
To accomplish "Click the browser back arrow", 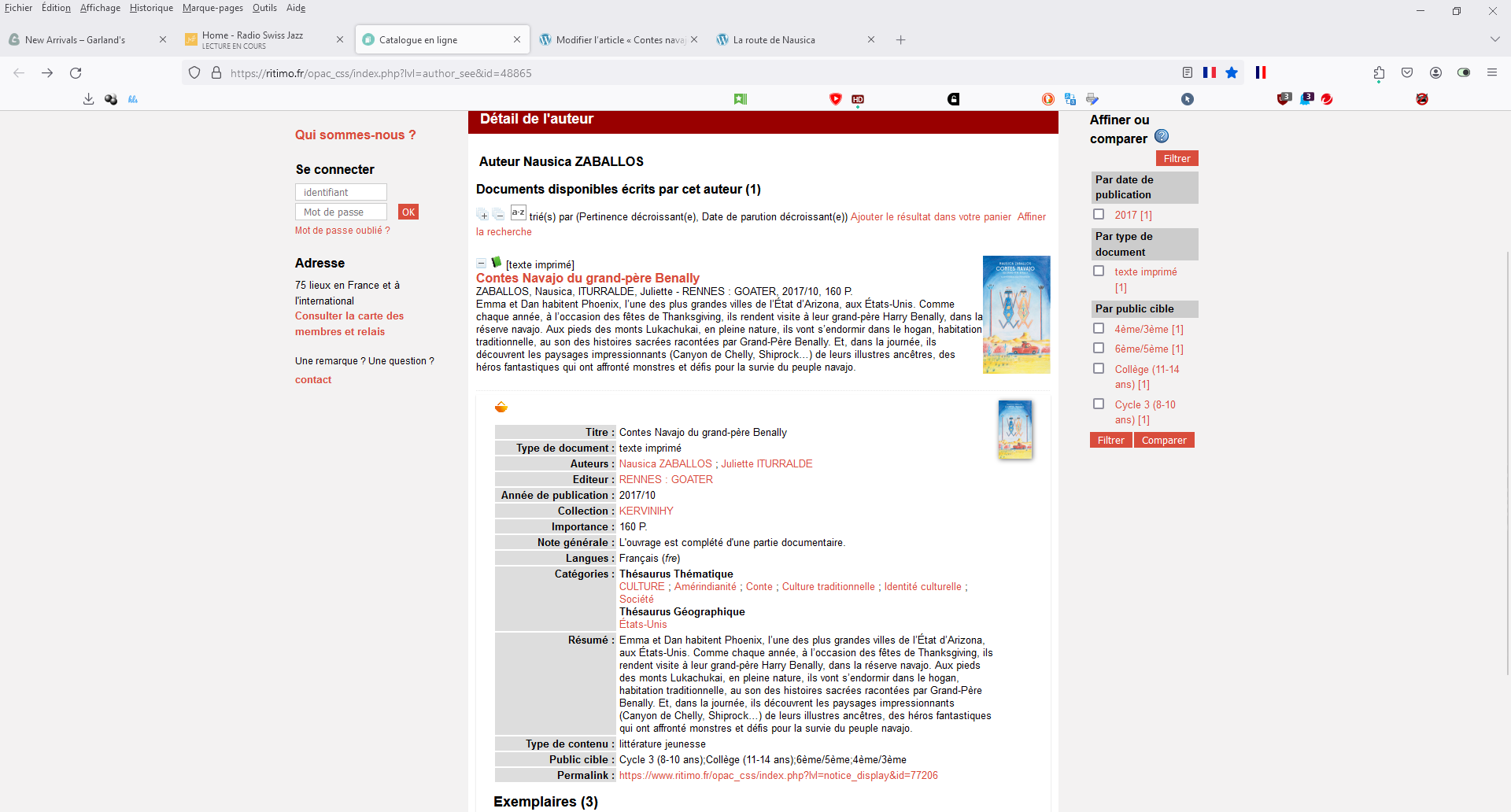I will coord(20,73).
